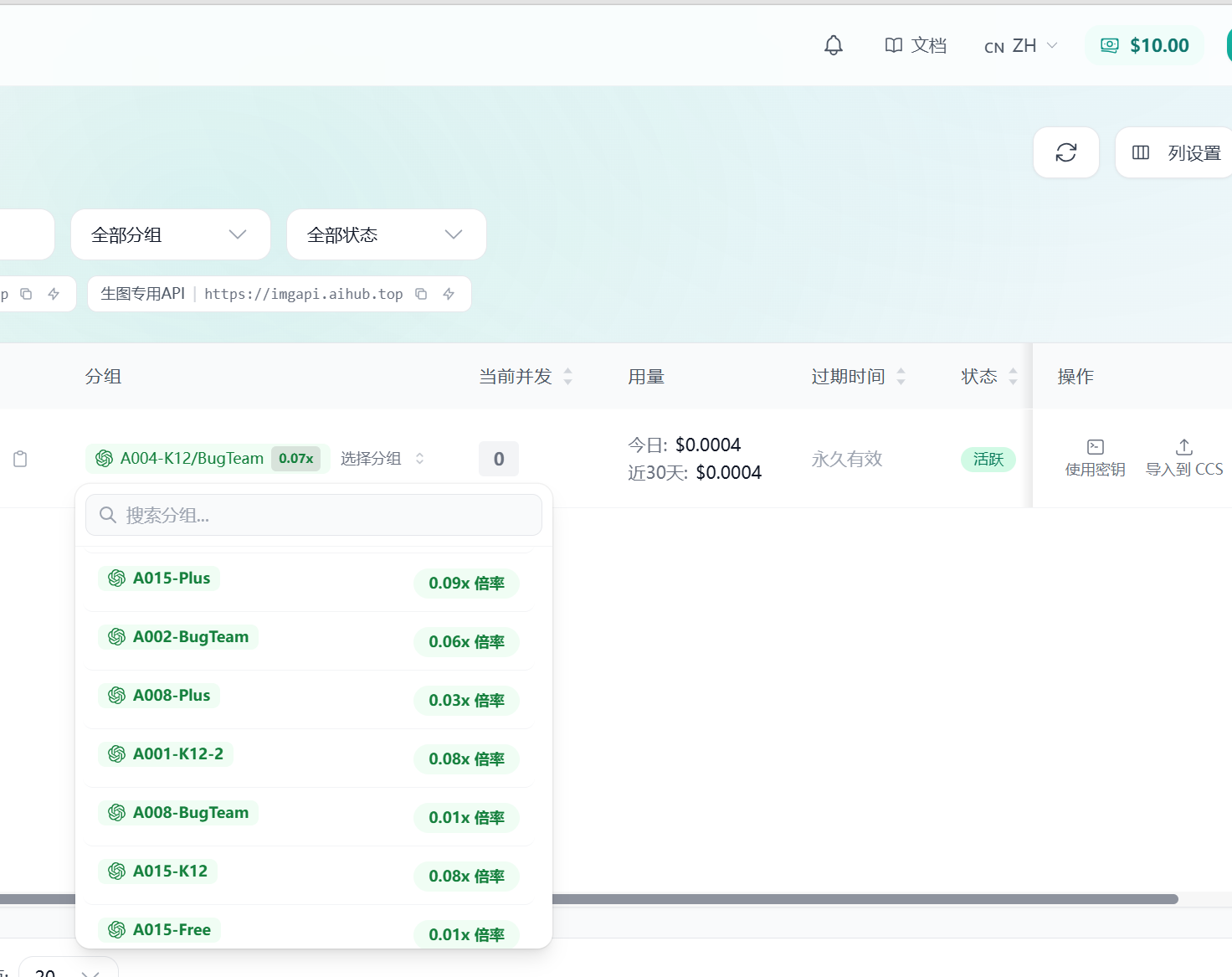Image resolution: width=1232 pixels, height=977 pixels.
Task: Open the 列设置 column settings
Action: (x=1175, y=152)
